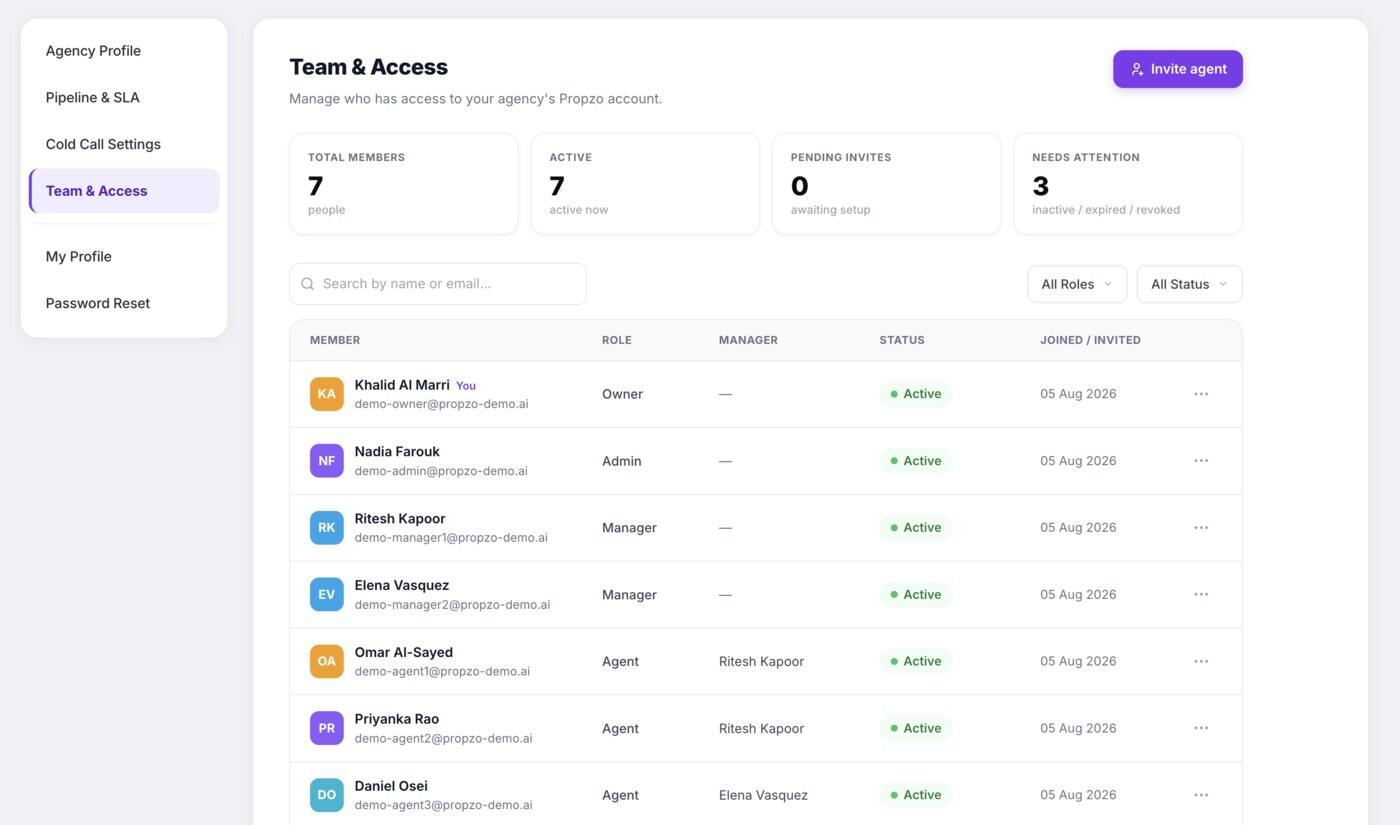The height and width of the screenshot is (825, 1400).
Task: Click the PR avatar for Priyanka Rao
Action: pos(327,728)
